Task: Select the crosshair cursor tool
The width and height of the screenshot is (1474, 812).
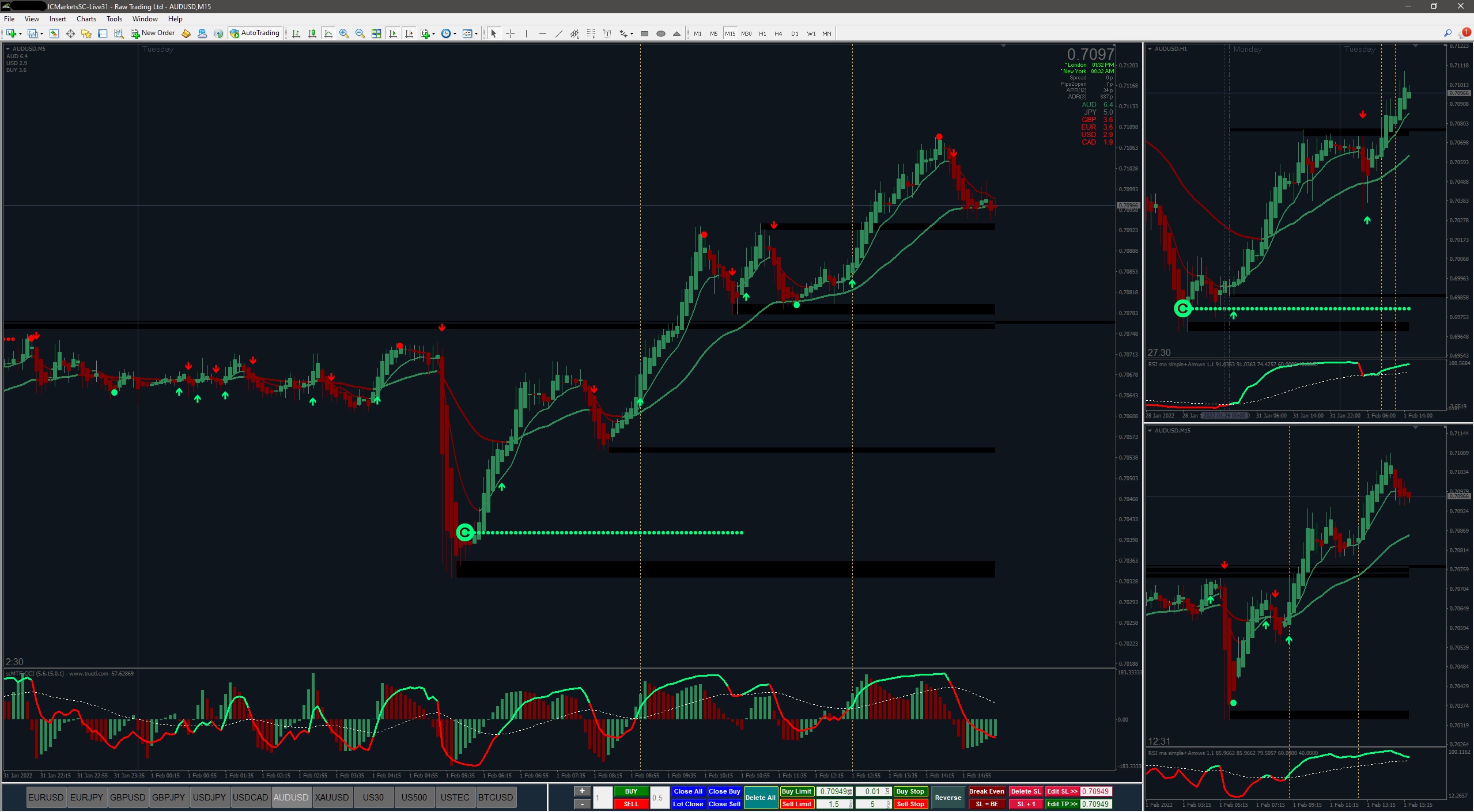Action: tap(510, 33)
